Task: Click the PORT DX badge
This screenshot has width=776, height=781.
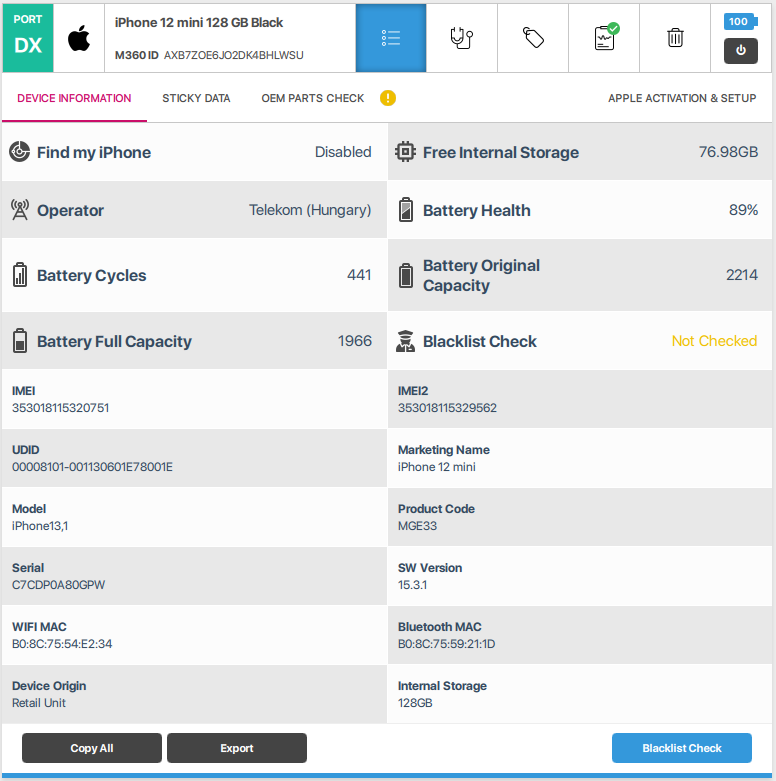Action: (28, 38)
